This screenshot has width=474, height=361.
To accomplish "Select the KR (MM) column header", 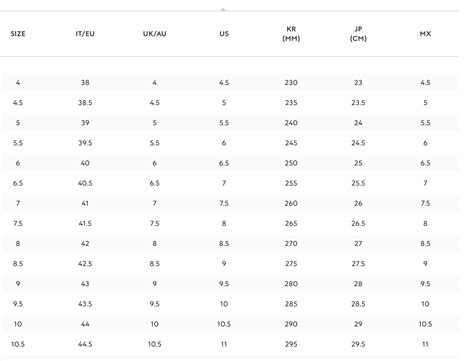I will [x=291, y=34].
